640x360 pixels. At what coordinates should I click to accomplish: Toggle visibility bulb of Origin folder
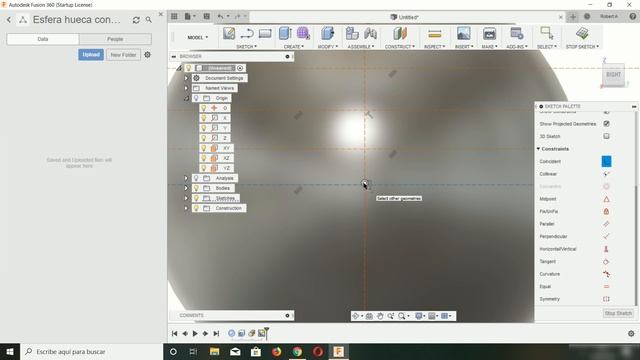(x=196, y=98)
